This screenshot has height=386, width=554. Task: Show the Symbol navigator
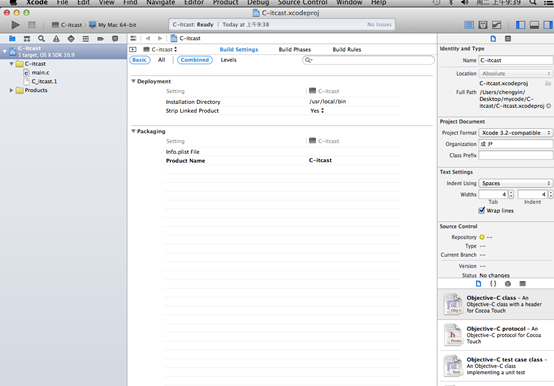click(x=27, y=38)
